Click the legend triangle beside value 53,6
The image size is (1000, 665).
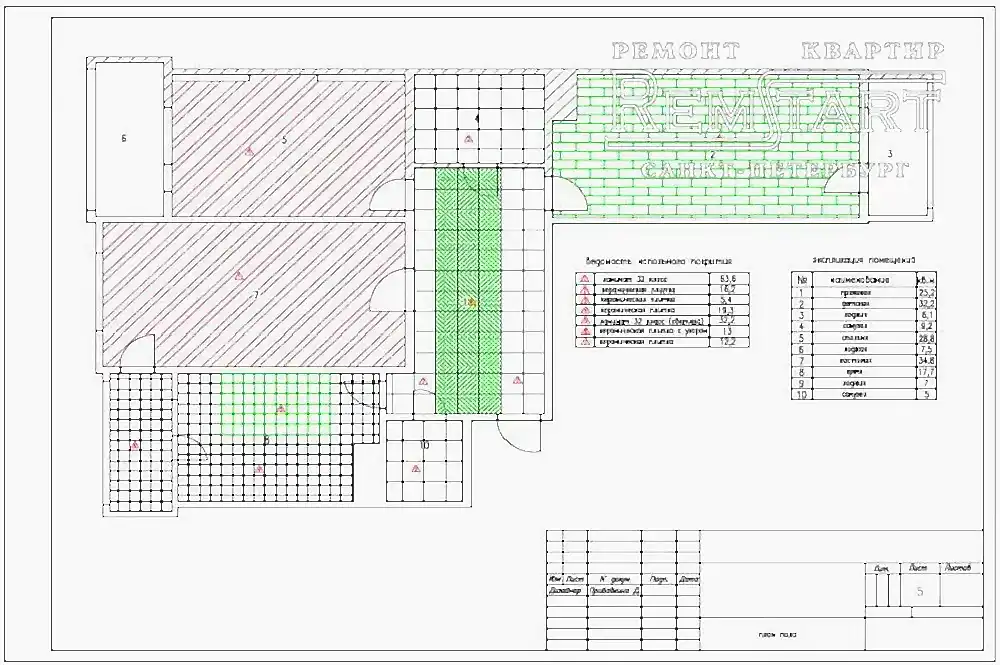[583, 278]
